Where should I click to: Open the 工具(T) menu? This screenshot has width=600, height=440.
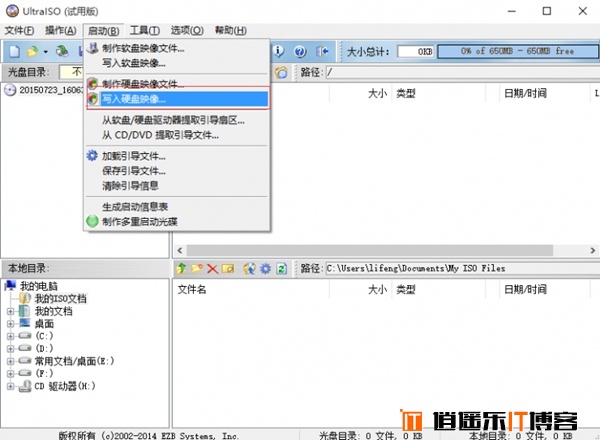pyautogui.click(x=145, y=31)
